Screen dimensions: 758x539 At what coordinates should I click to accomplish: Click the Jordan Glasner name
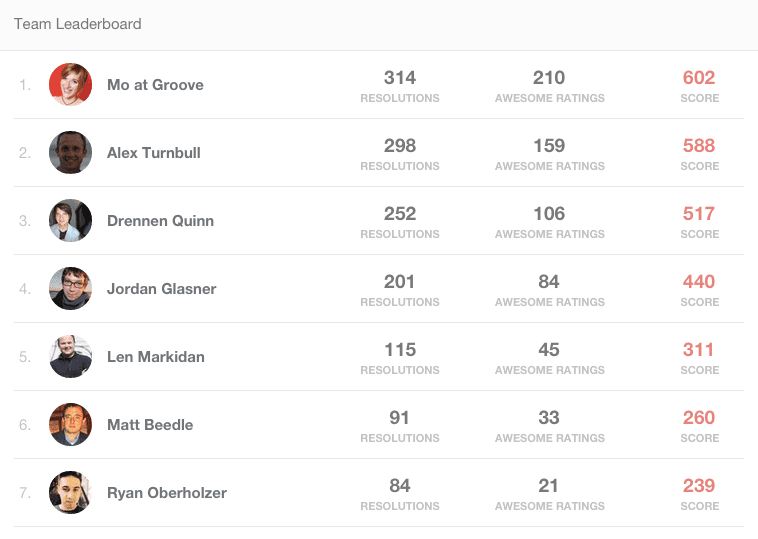(x=162, y=289)
